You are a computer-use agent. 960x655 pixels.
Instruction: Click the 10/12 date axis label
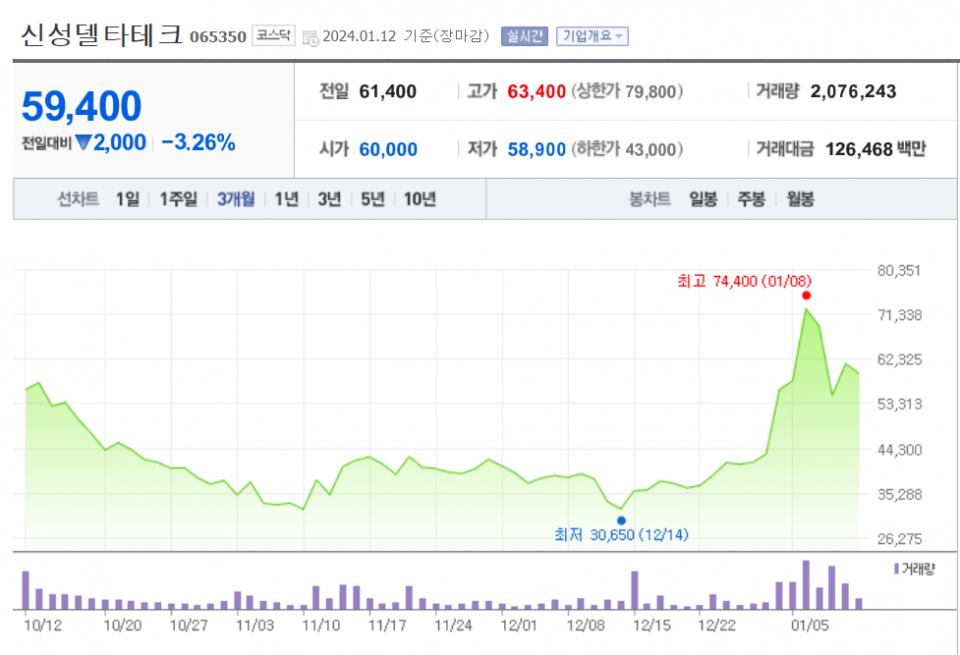click(x=42, y=626)
